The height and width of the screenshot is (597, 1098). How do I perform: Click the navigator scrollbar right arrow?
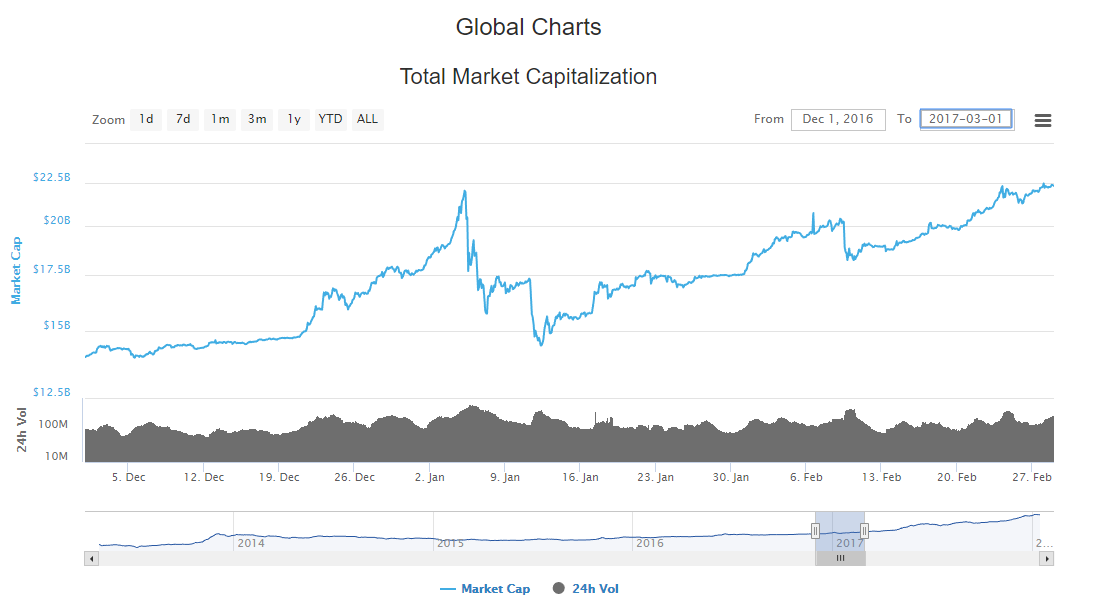[1047, 559]
